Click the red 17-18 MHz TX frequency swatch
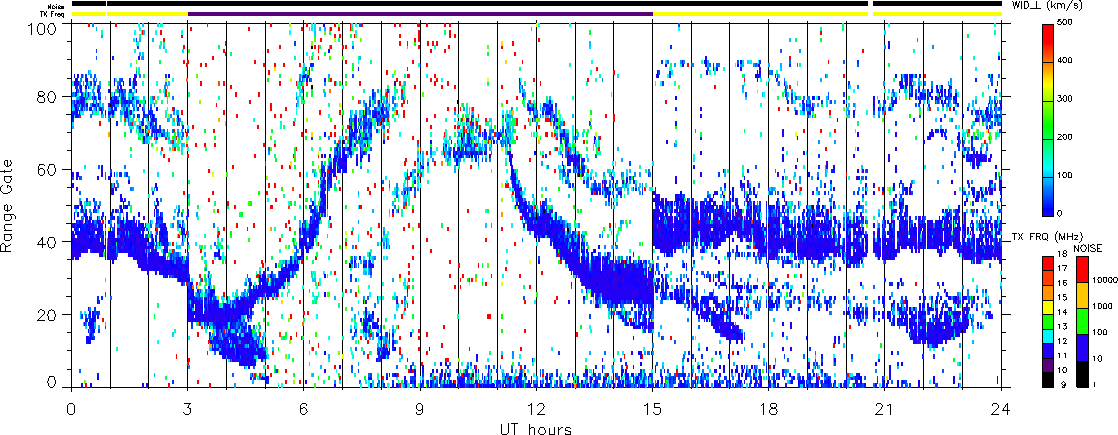 point(1047,263)
